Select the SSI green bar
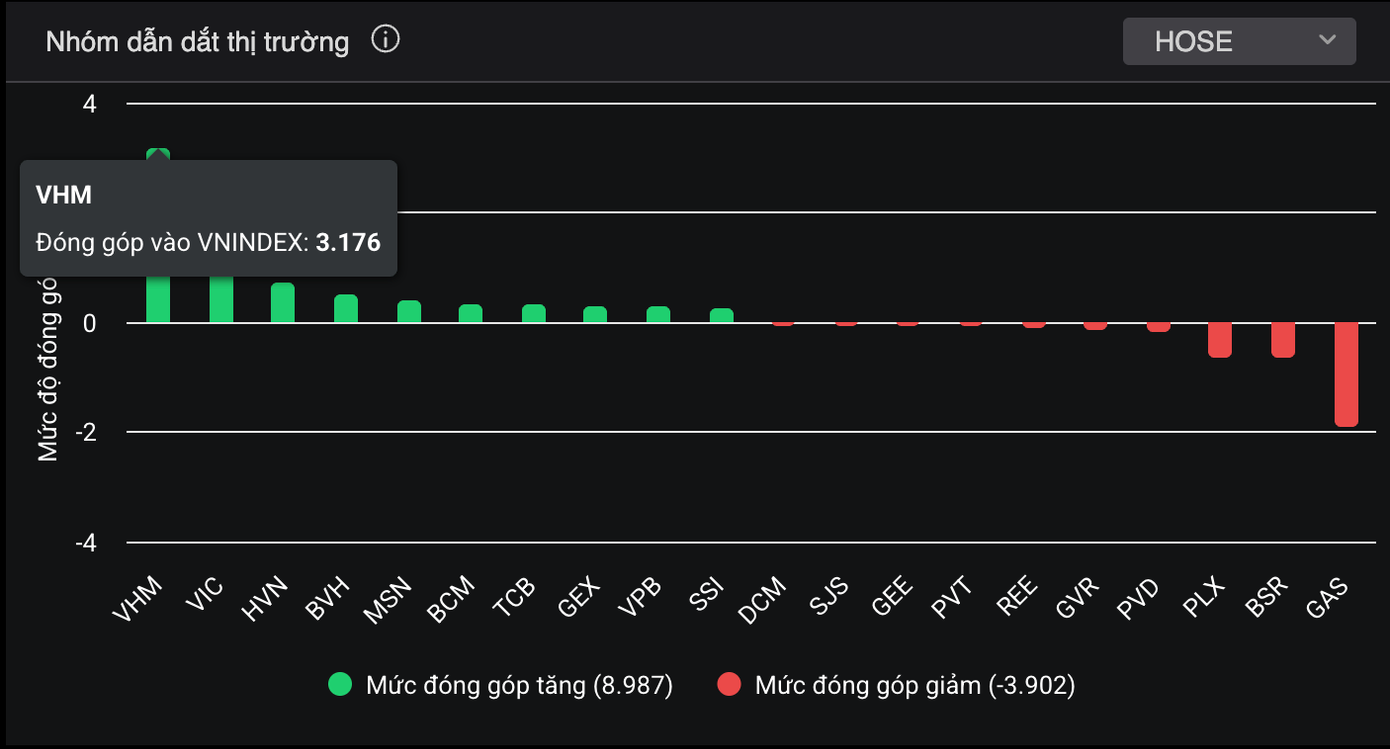This screenshot has height=749, width=1390. [x=722, y=315]
